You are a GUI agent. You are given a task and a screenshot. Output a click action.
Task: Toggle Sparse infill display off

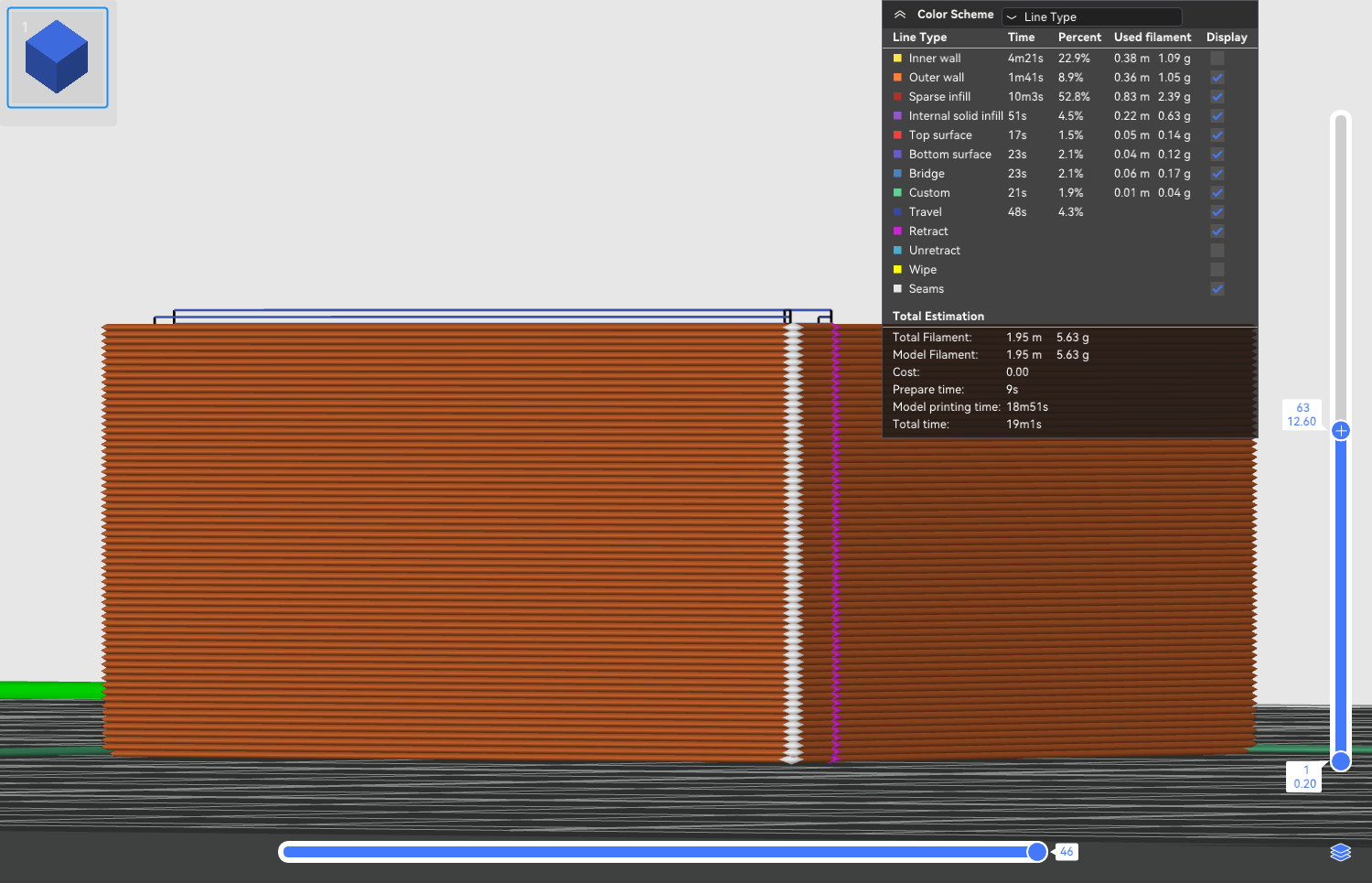pos(1217,97)
